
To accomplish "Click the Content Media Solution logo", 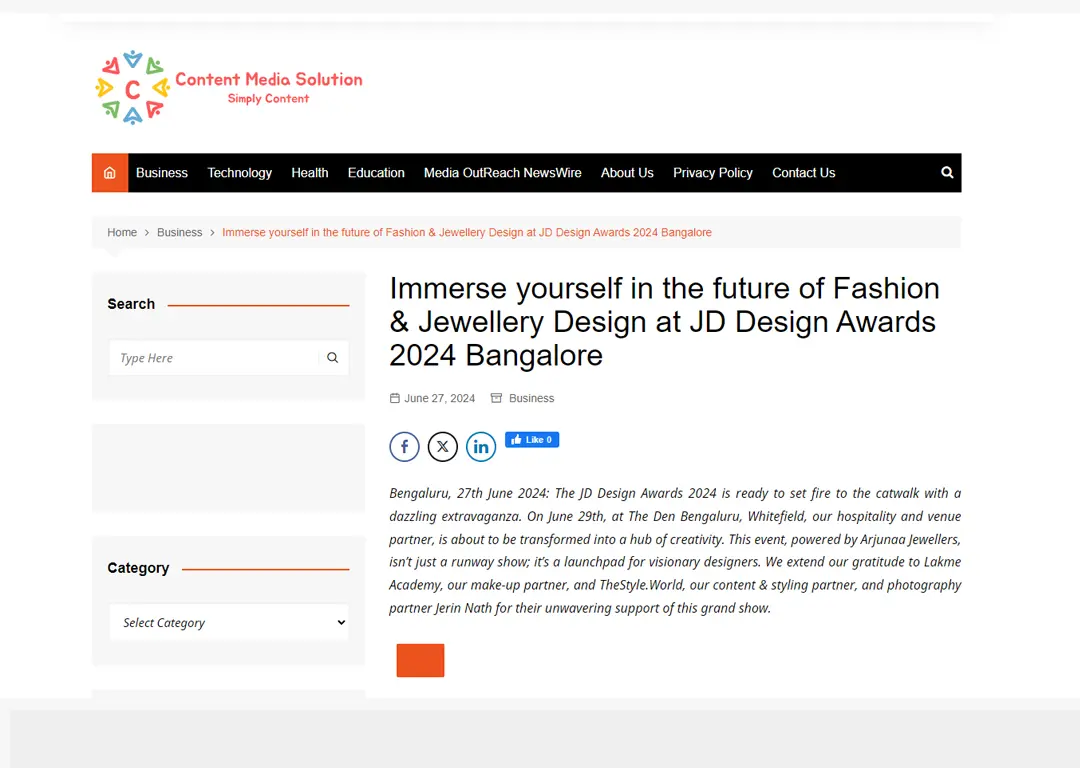I will coord(229,87).
